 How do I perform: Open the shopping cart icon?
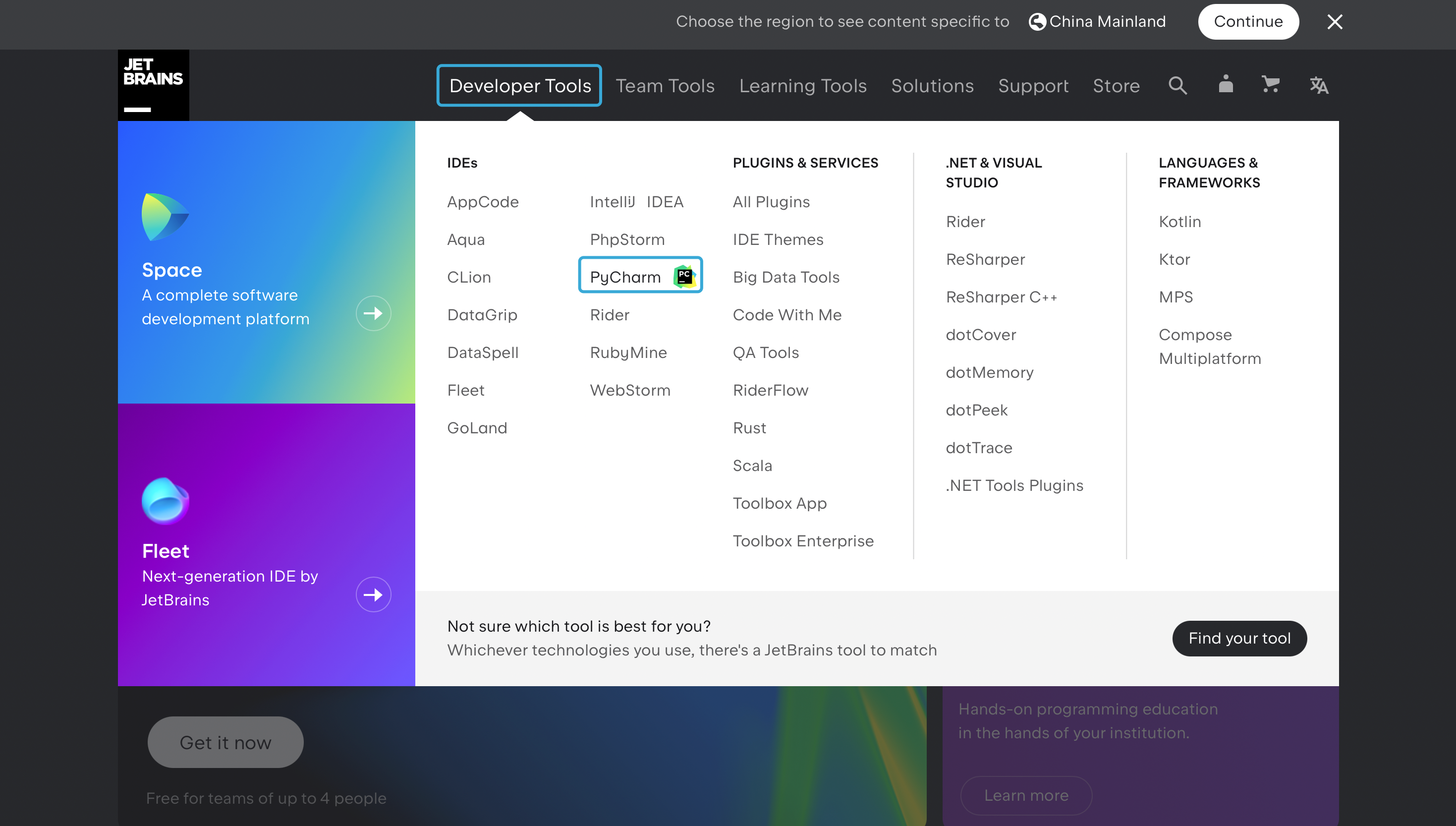(1270, 84)
